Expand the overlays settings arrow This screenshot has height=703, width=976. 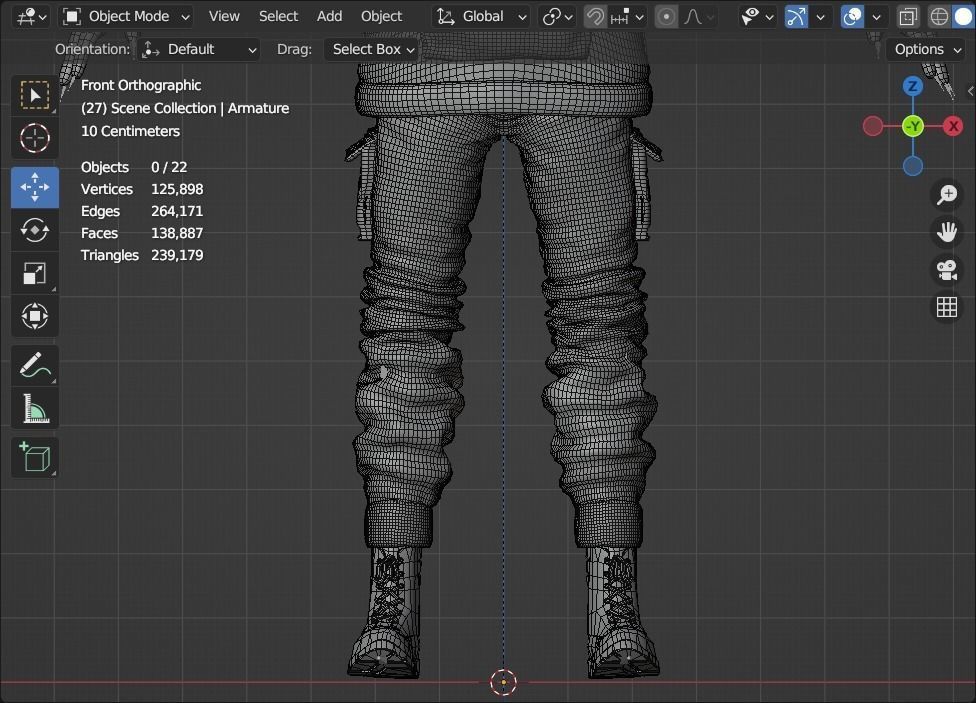click(x=876, y=17)
